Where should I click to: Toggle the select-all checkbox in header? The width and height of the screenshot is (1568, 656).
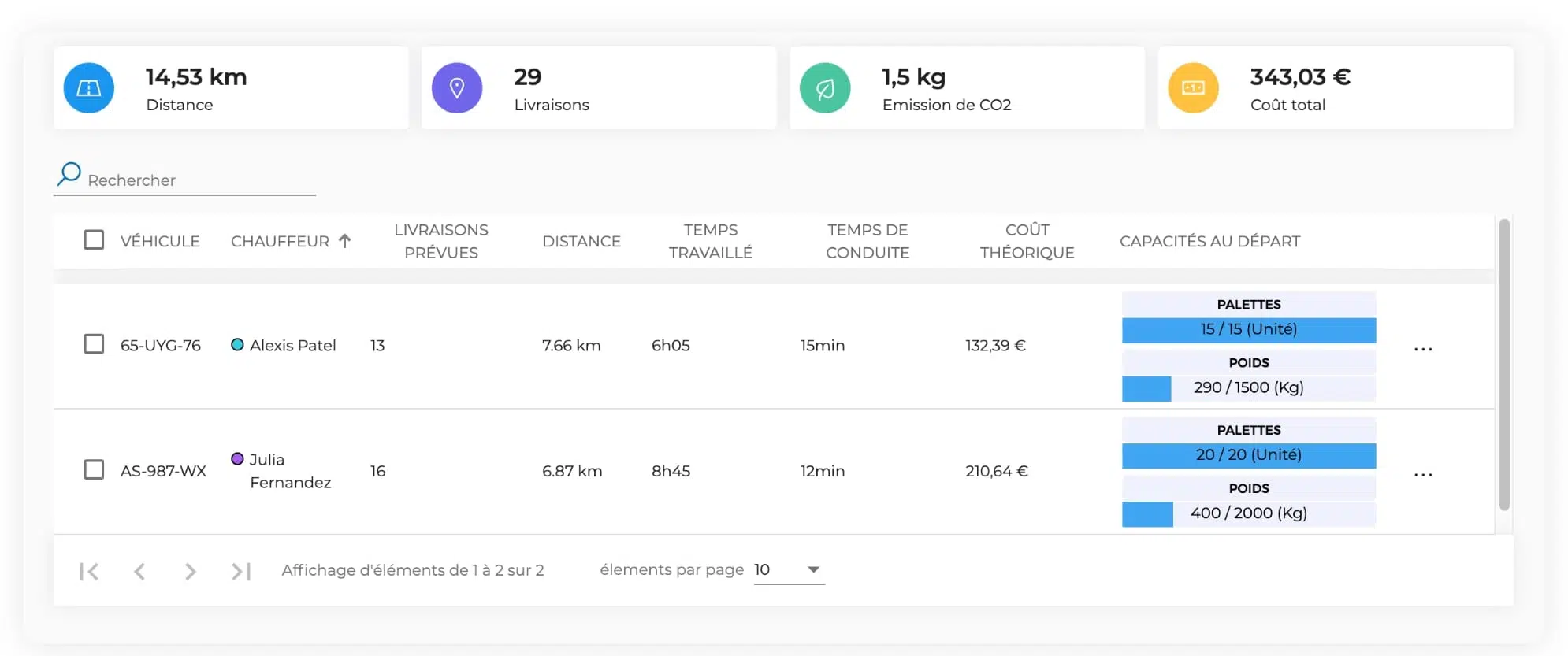click(x=94, y=239)
